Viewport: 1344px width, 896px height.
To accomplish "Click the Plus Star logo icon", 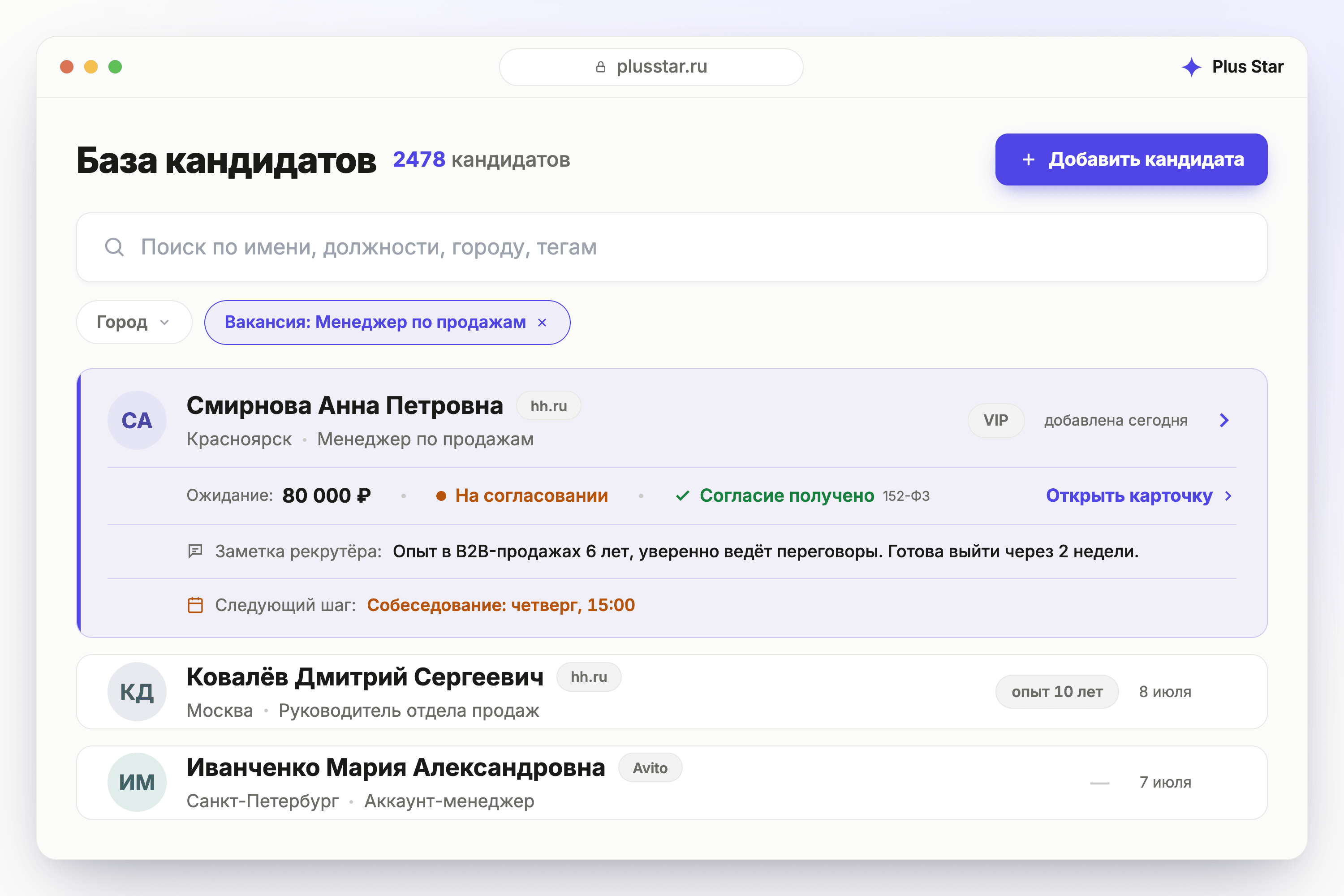I will point(1191,67).
